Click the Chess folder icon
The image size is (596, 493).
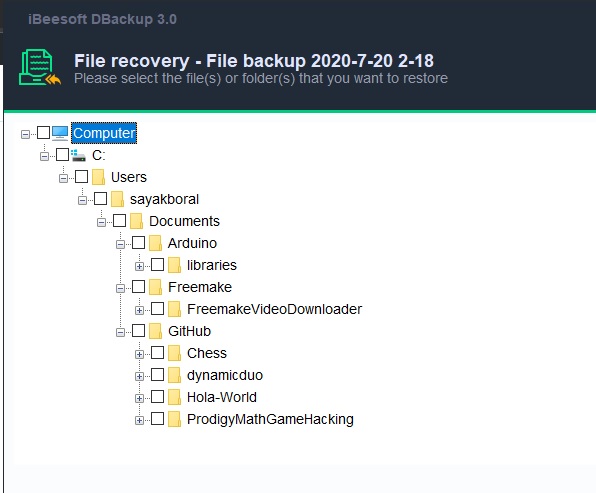point(174,354)
